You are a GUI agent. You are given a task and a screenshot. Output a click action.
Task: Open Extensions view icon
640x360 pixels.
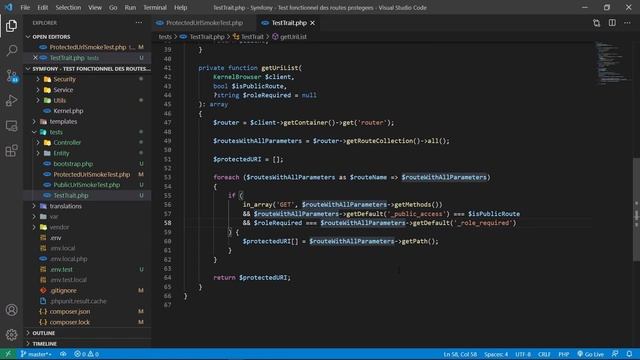pos(11,151)
